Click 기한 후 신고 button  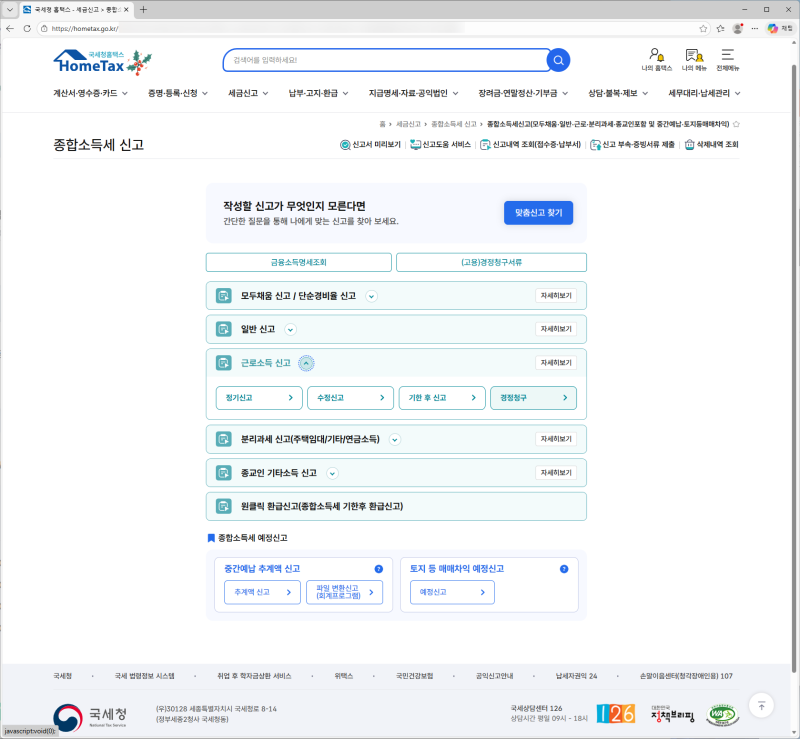[442, 398]
